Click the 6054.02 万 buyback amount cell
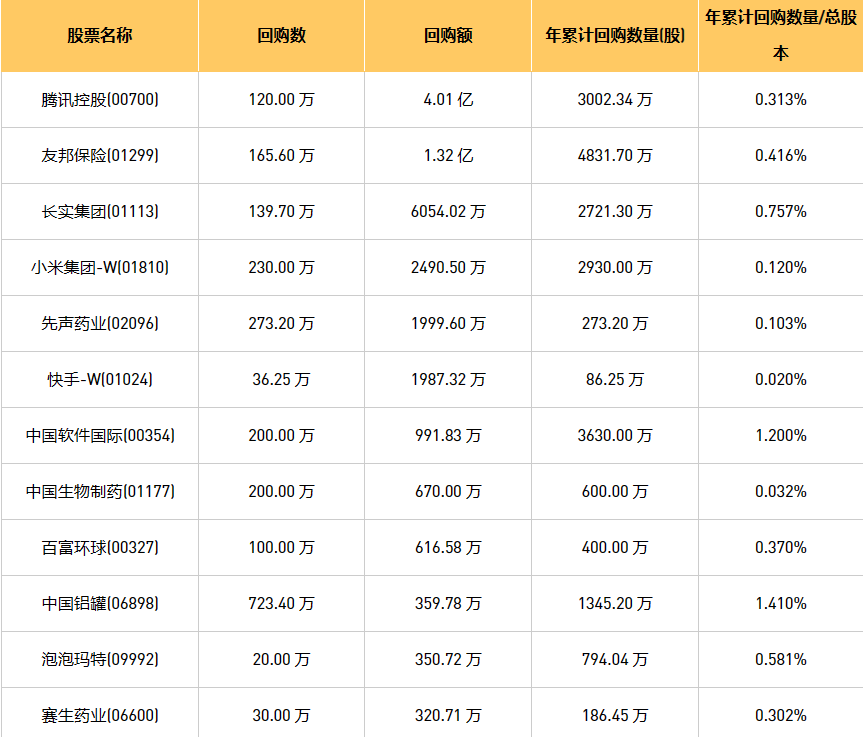The height and width of the screenshot is (737, 863). click(448, 212)
